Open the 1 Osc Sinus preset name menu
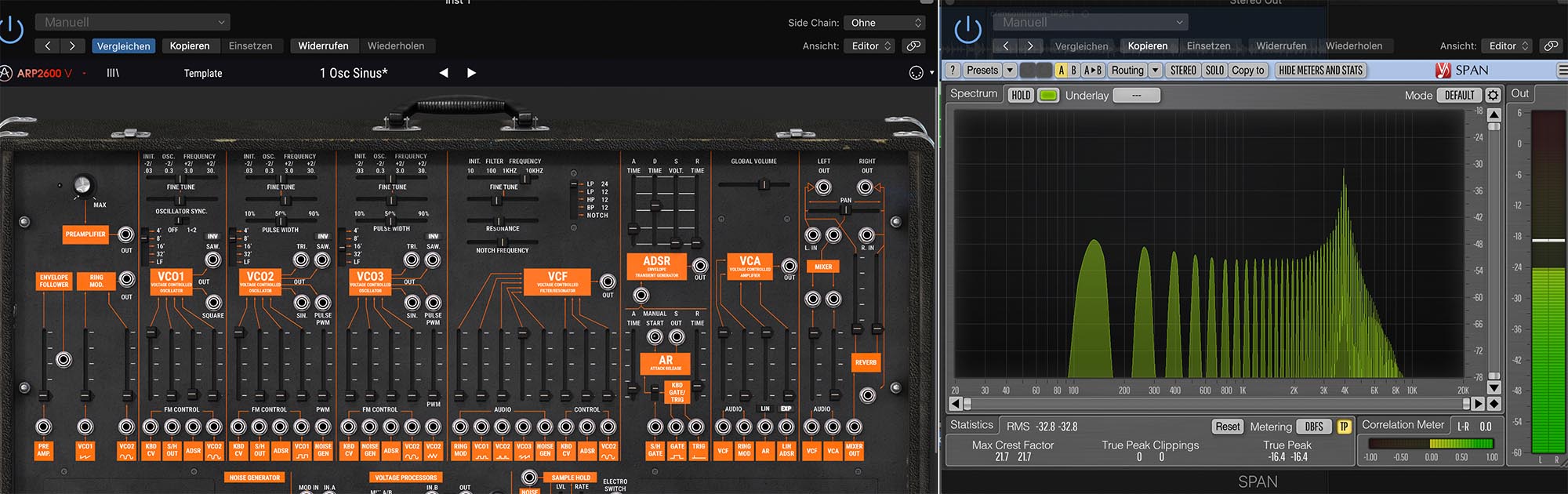 [x=354, y=73]
